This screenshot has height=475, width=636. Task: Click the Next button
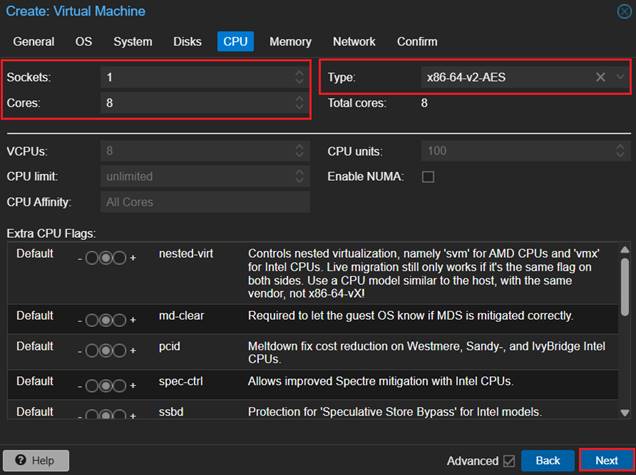[x=606, y=460]
